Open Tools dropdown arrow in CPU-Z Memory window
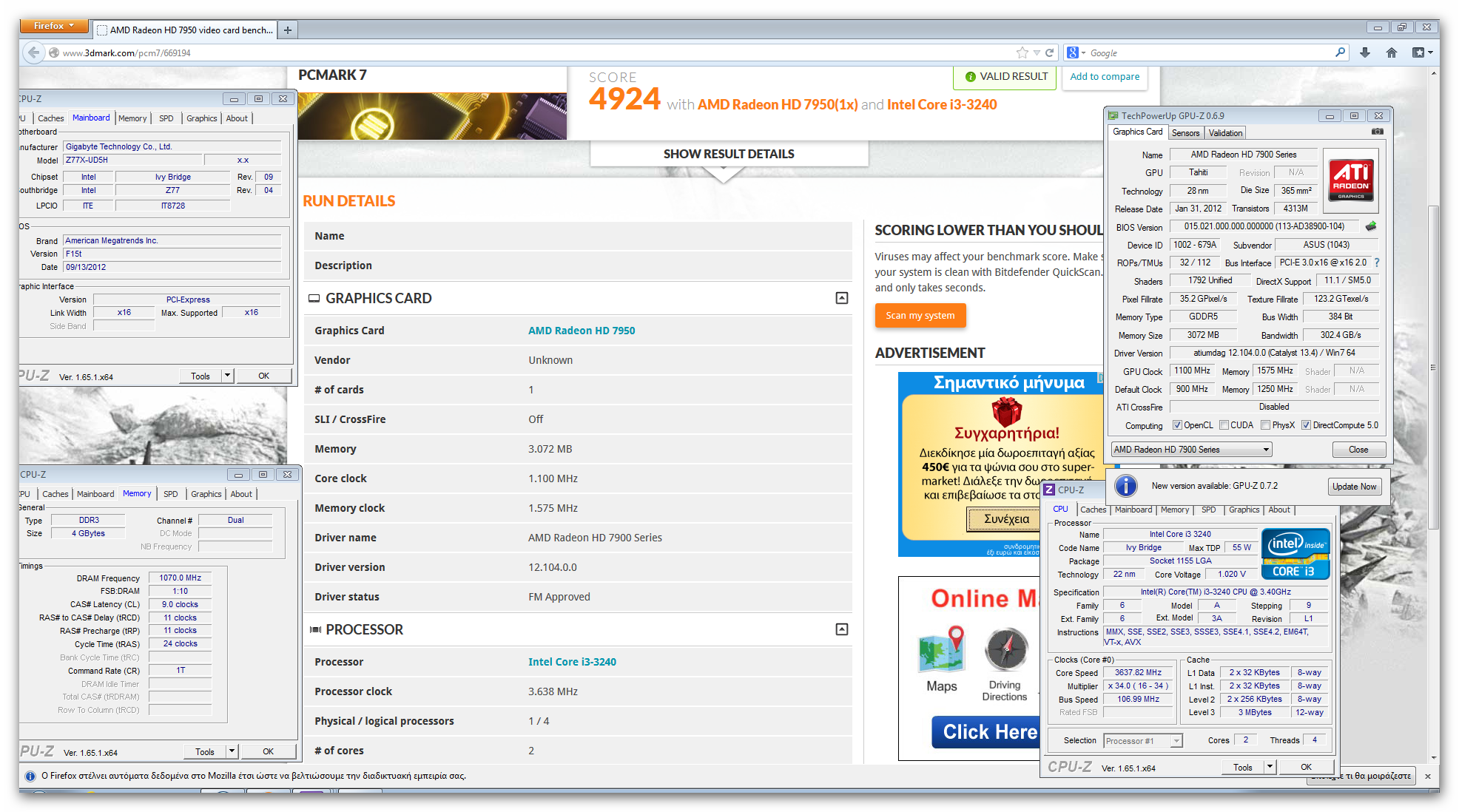 (232, 751)
